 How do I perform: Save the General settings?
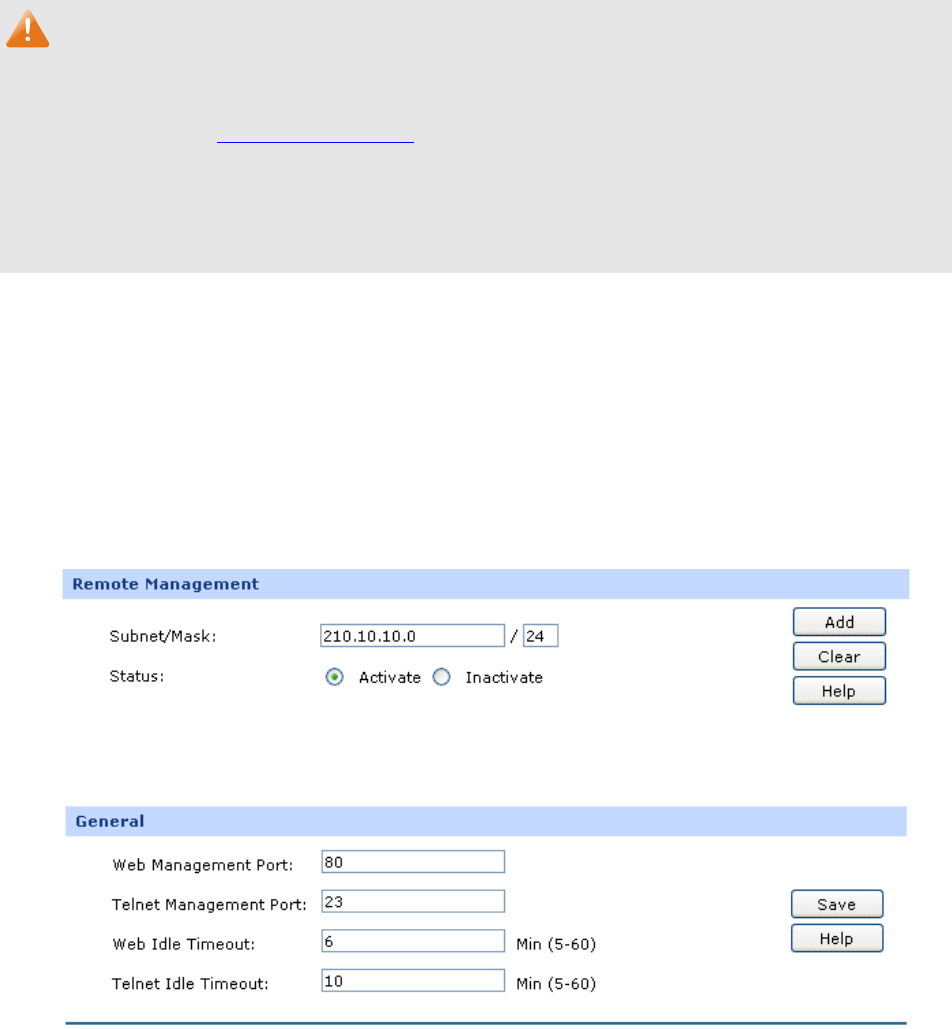pos(837,904)
